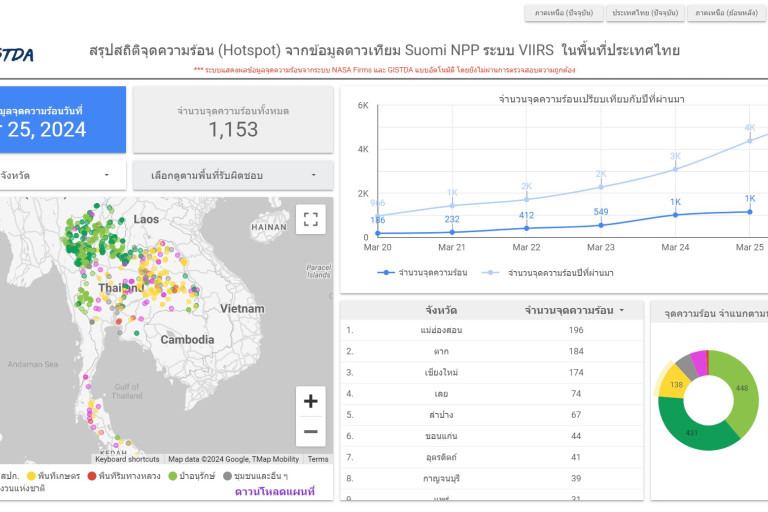Click the light blue last-year series legend marker
The image size is (768, 512).
point(490,272)
